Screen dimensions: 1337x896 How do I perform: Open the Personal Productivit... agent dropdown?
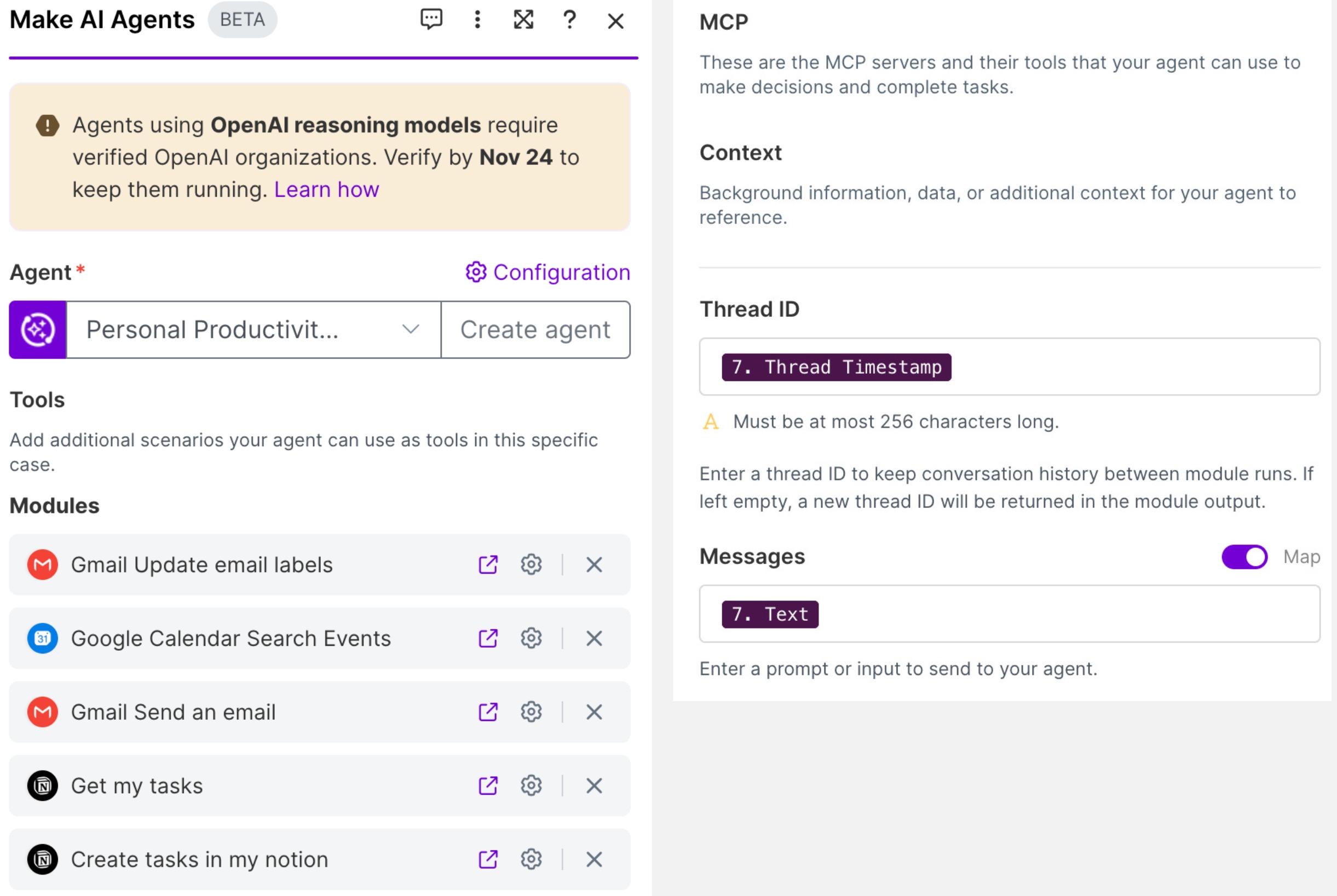[x=254, y=330]
